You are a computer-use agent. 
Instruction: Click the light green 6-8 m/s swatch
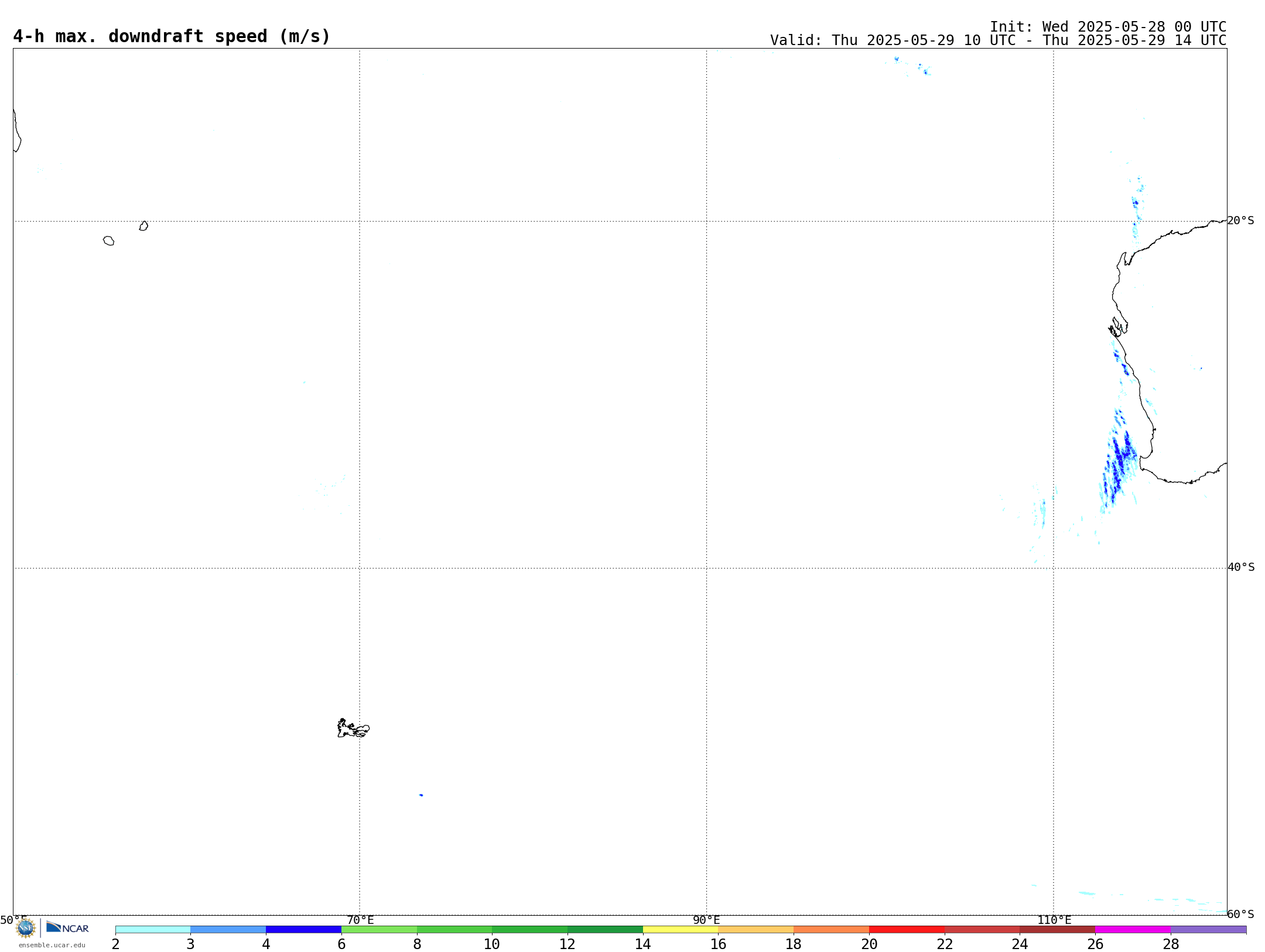tap(379, 930)
